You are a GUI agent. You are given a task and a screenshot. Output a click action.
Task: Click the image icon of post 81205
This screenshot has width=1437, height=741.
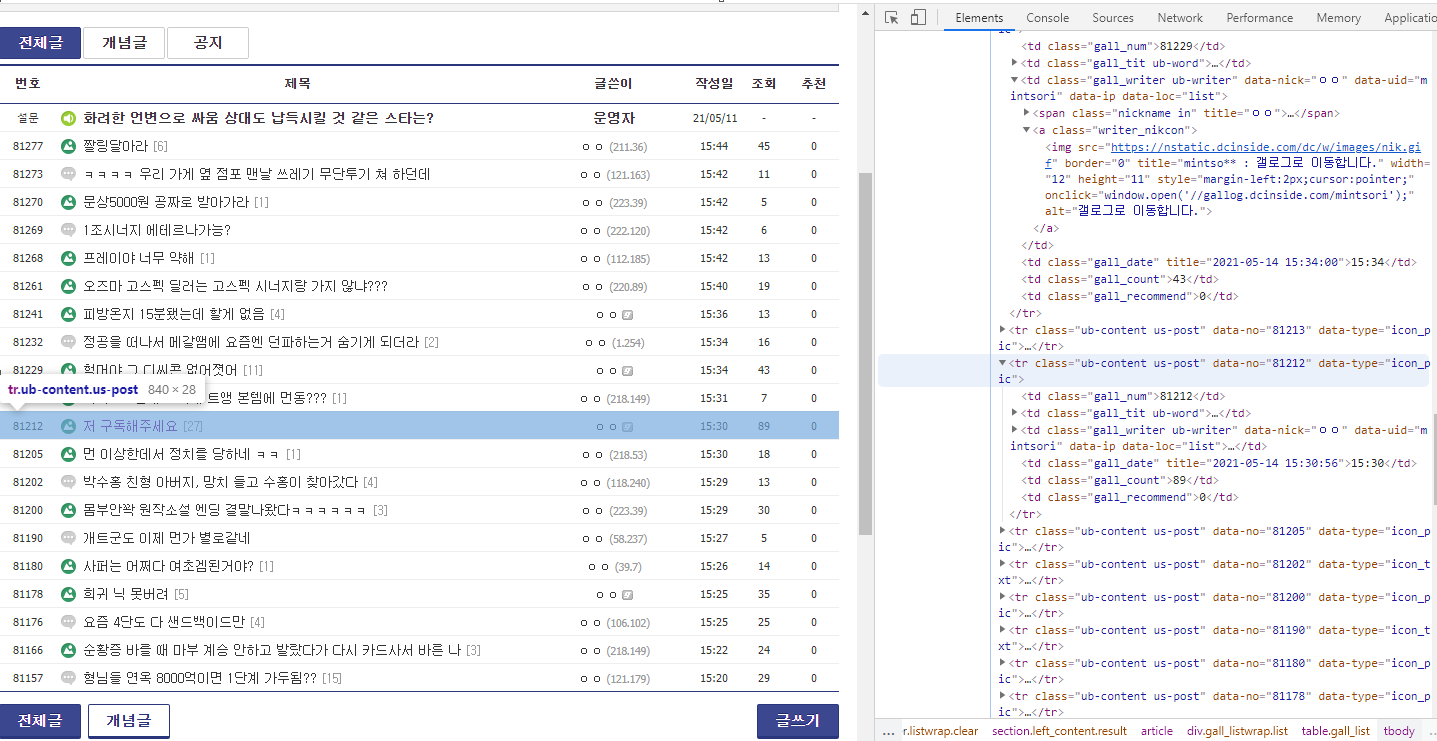68,454
